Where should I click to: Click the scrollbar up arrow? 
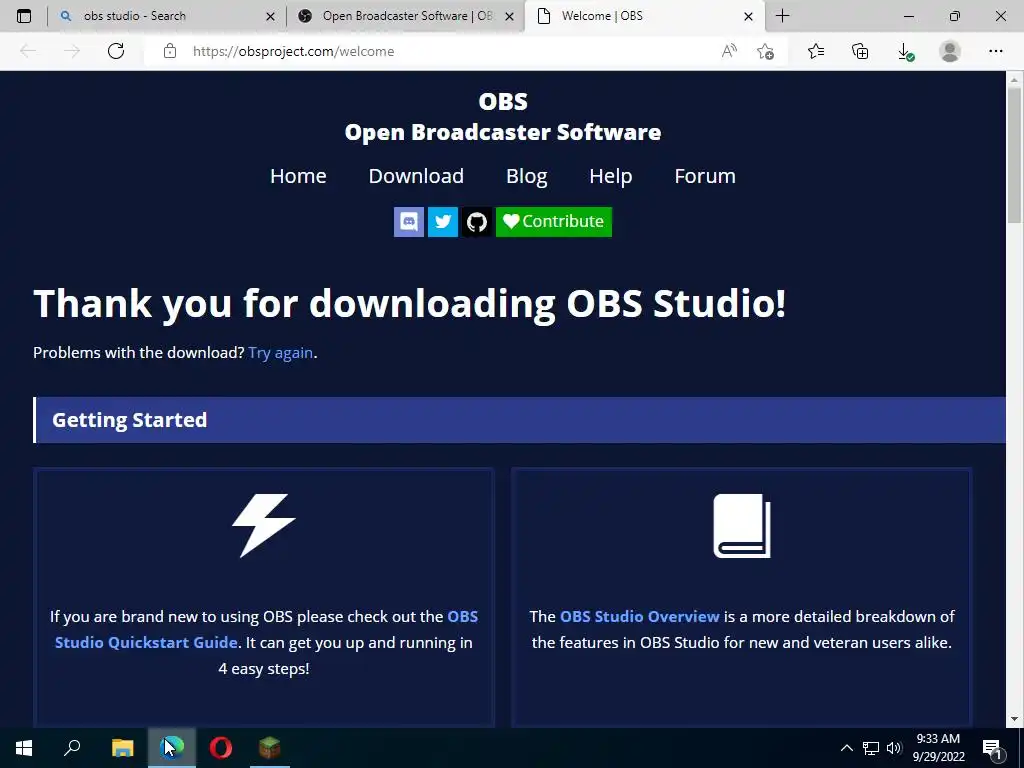point(1014,80)
